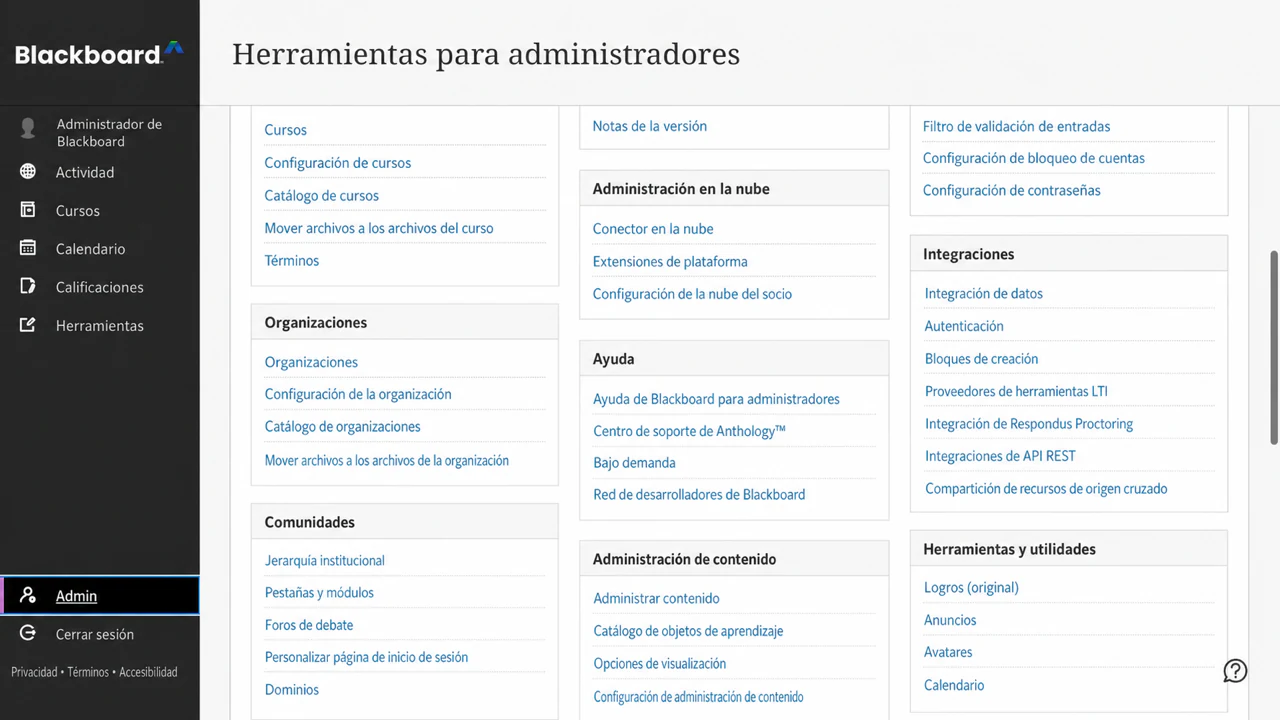
Task: Open Catálogo de objetos de aprendizaje
Action: 688,631
